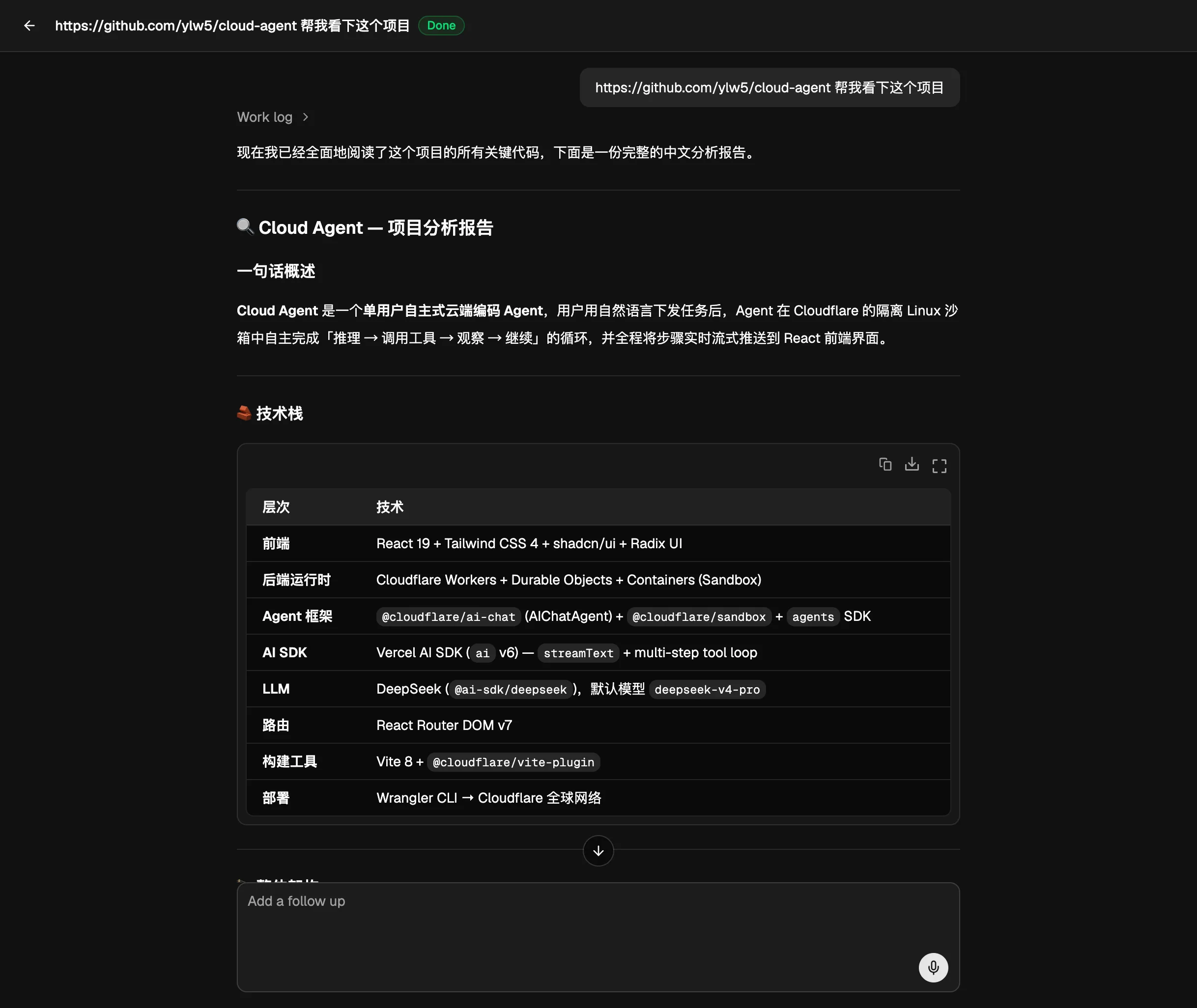Image resolution: width=1197 pixels, height=1008 pixels.
Task: Focus the Add a follow up field
Action: [x=598, y=937]
